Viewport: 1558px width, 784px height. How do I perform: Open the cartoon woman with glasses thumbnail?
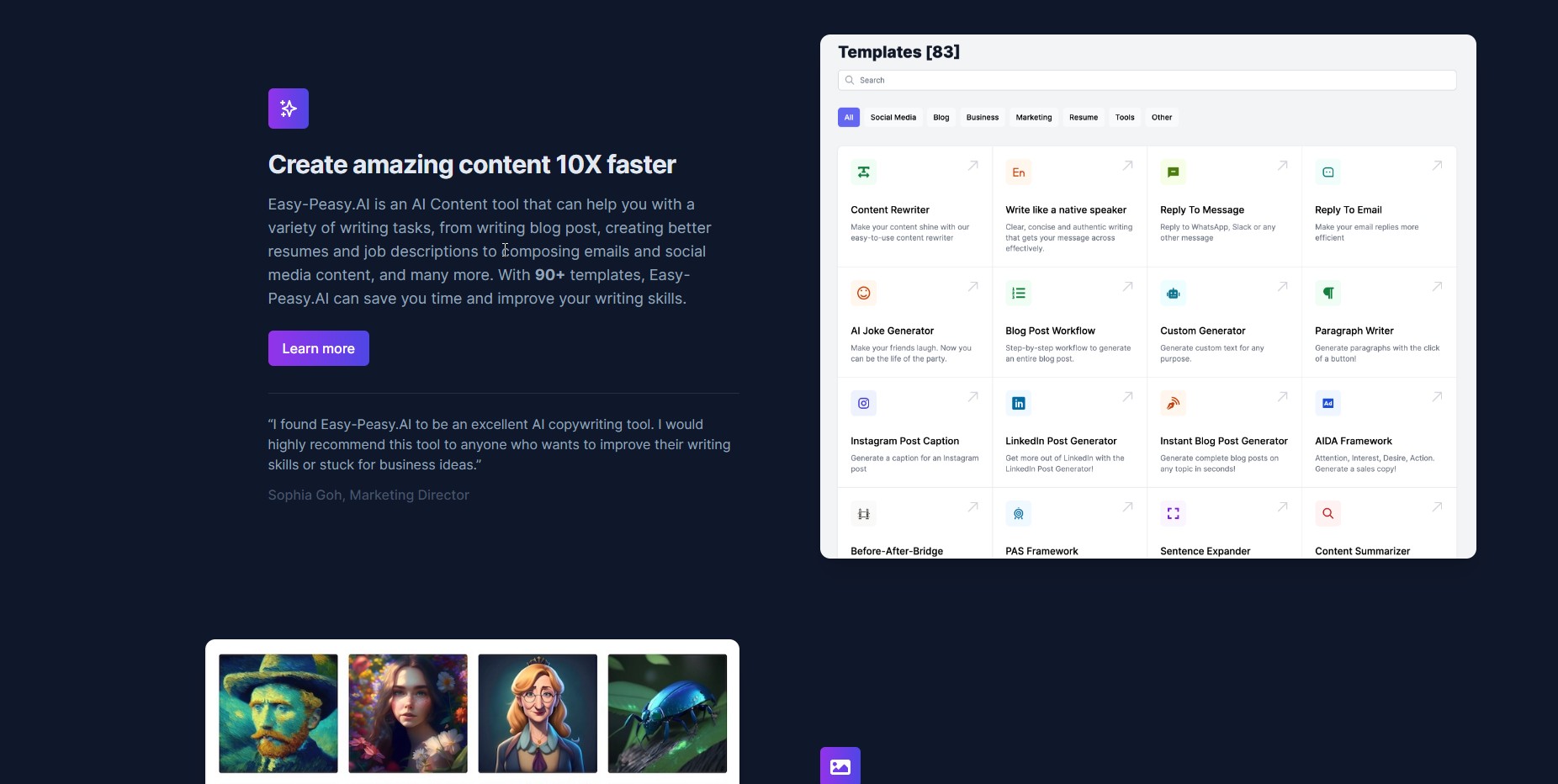[x=538, y=714]
